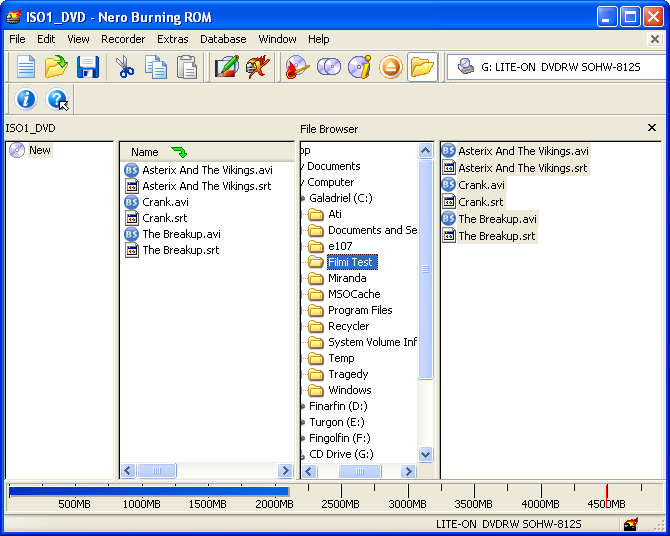
Task: Eject the disc with the orange eject icon
Action: [391, 67]
